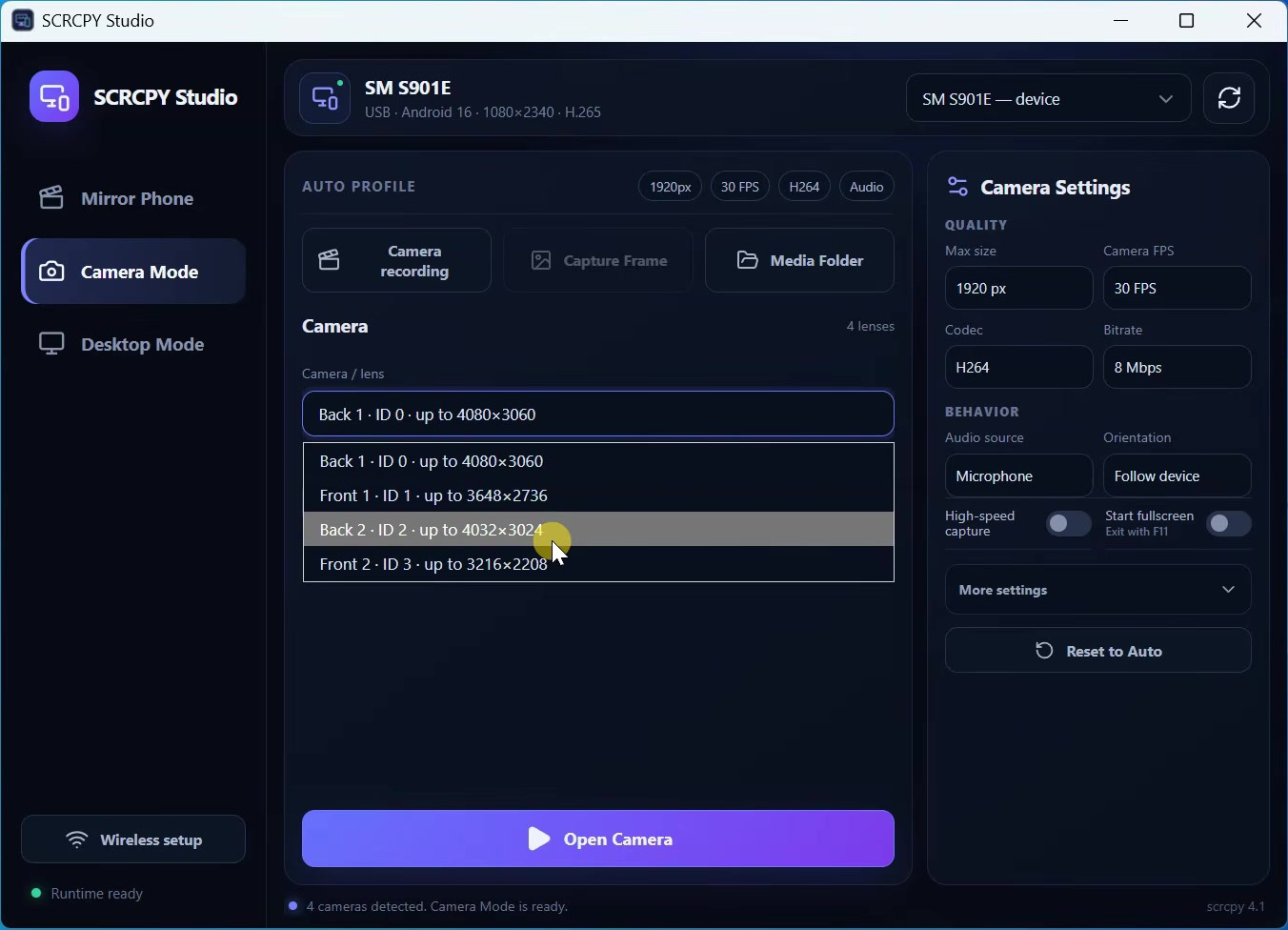Select Back 2 ID 2 lens option
The image size is (1288, 930).
599,530
